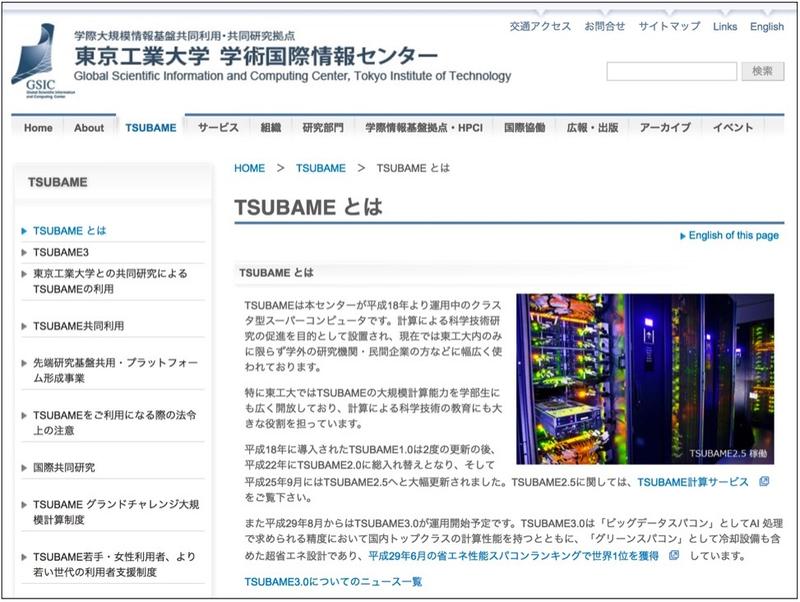Click triangle bullet beside TSUBAME3 sidebar item
Viewport: 800px width, 602px height.
click(x=24, y=253)
